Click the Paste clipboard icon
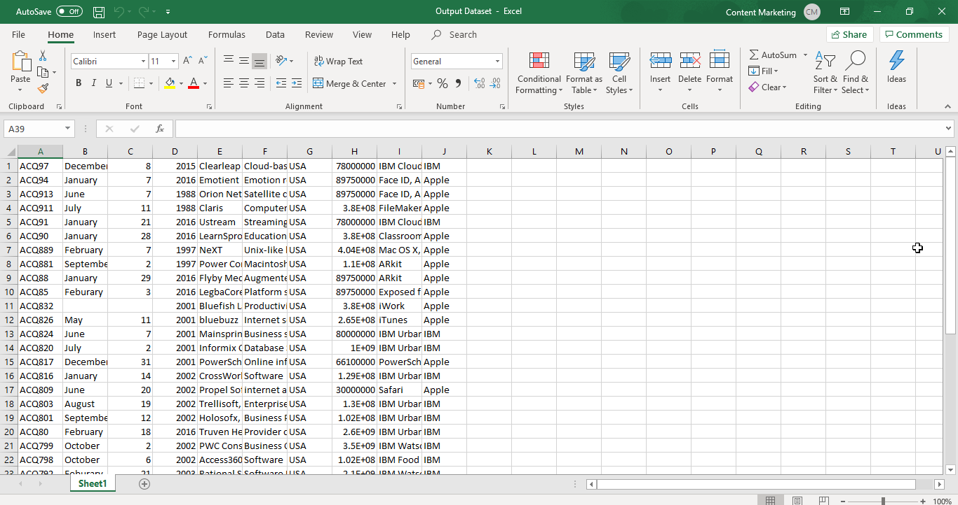958x505 pixels. click(x=20, y=62)
